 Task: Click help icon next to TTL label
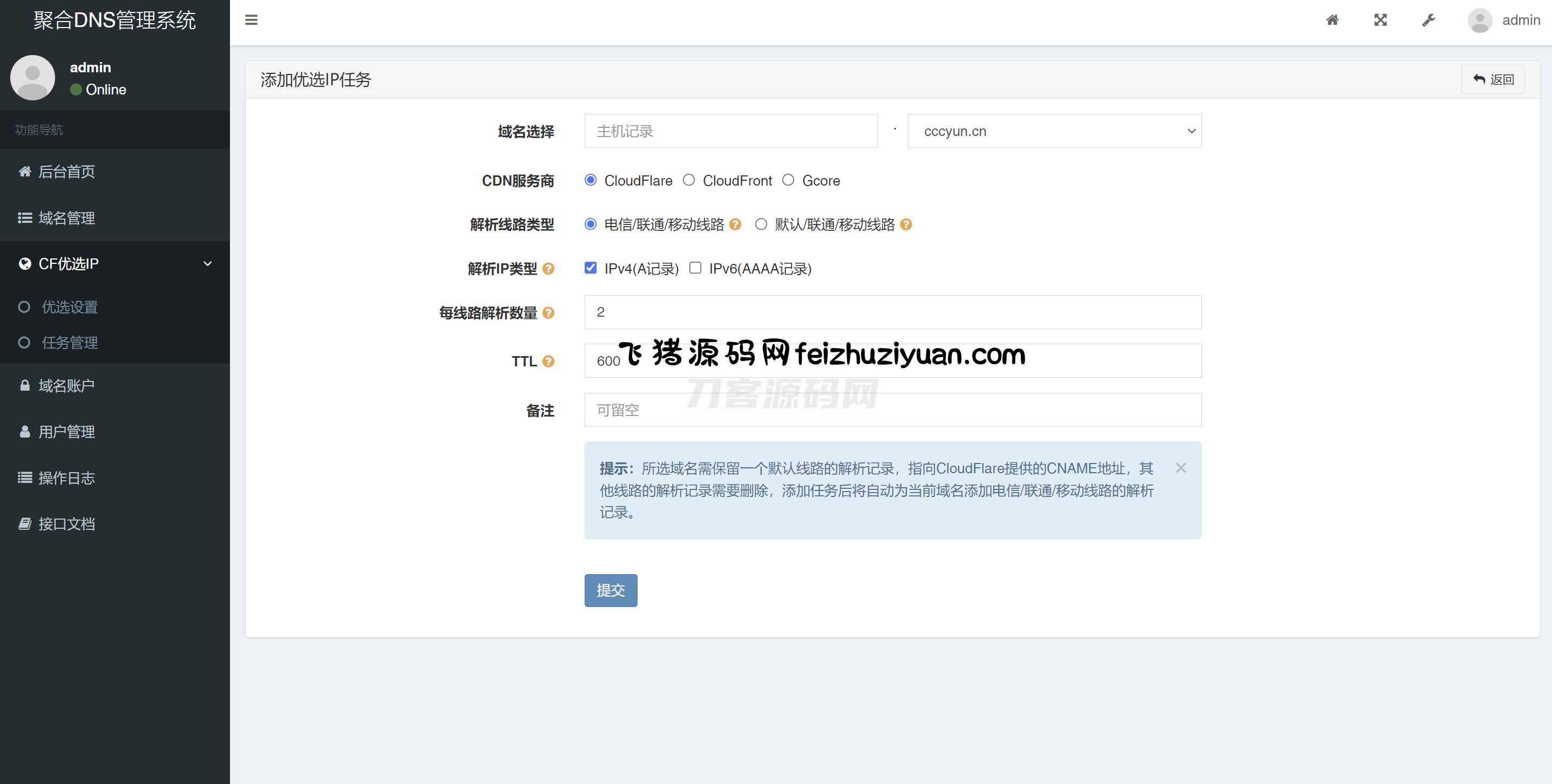[x=548, y=362]
